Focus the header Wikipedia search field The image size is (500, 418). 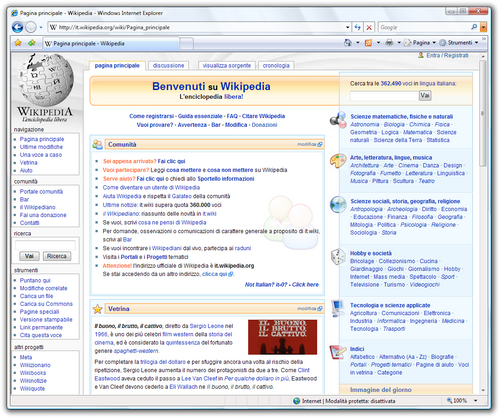coord(384,96)
